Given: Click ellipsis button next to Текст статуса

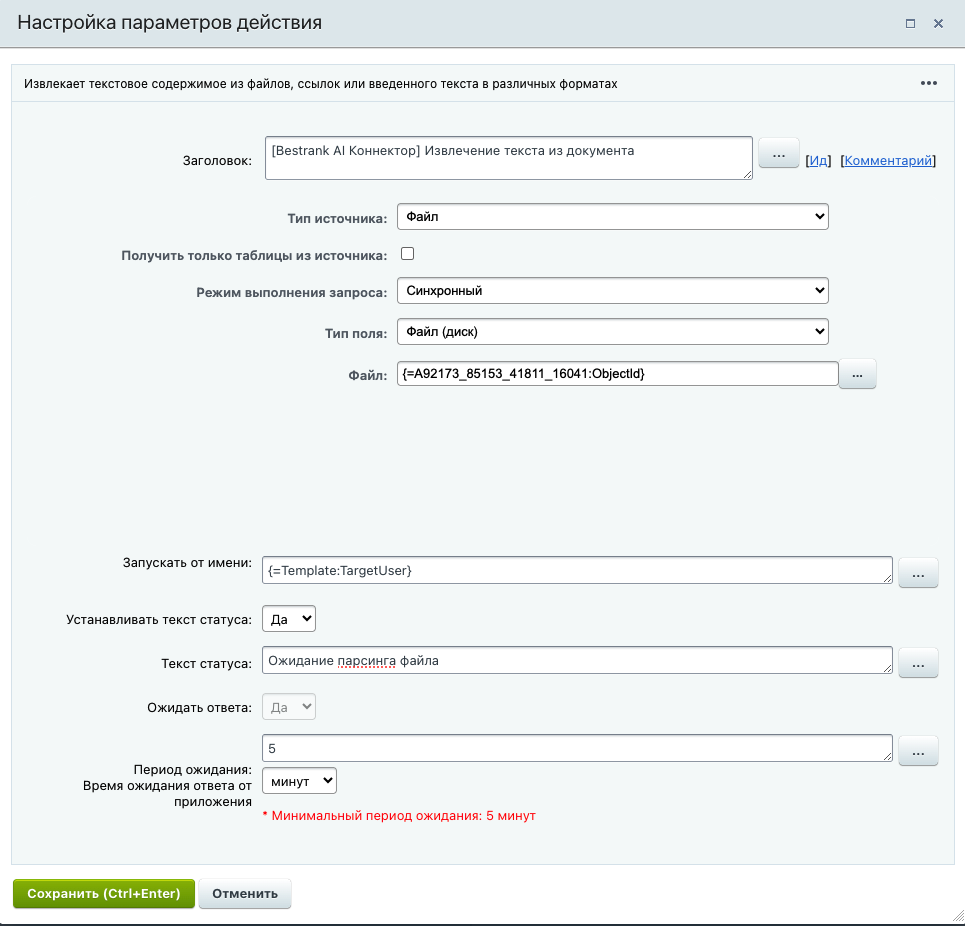Looking at the screenshot, I should click(918, 662).
